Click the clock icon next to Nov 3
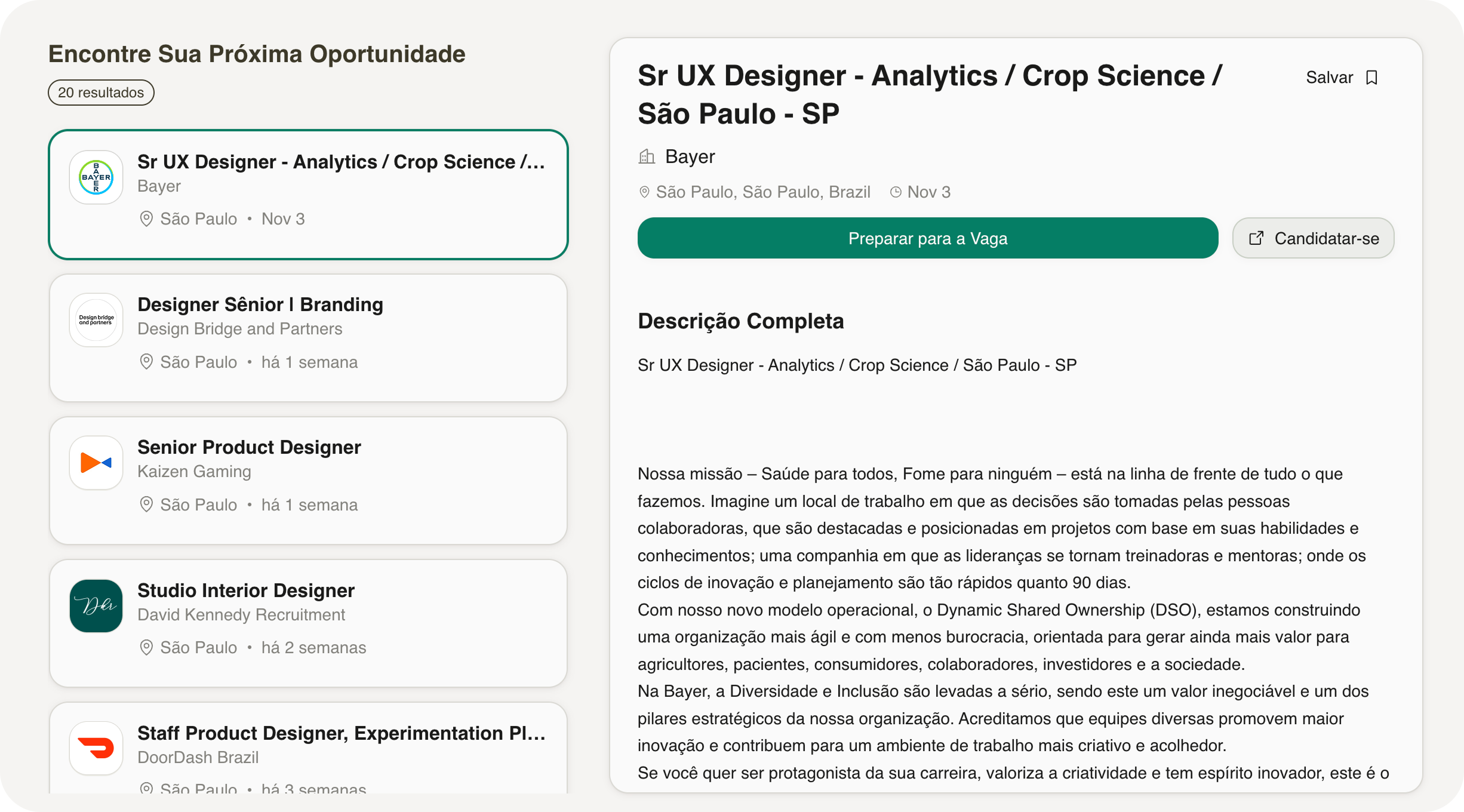This screenshot has width=1464, height=812. click(896, 192)
